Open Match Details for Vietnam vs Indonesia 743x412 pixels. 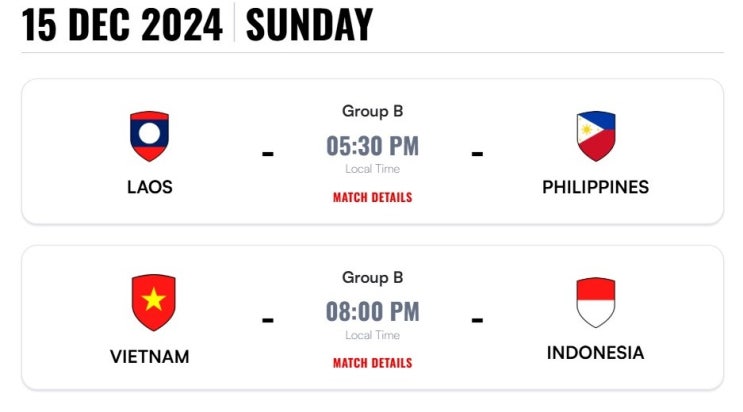(x=372, y=363)
